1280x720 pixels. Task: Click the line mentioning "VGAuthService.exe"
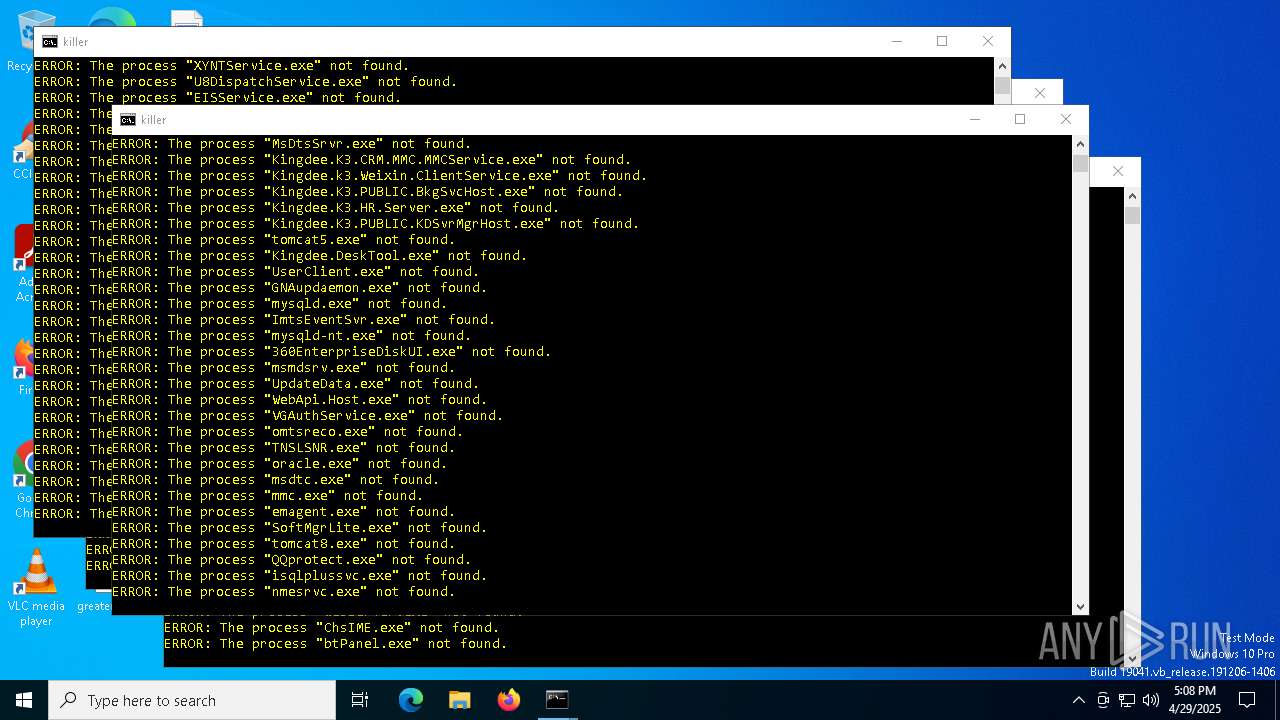click(x=307, y=416)
